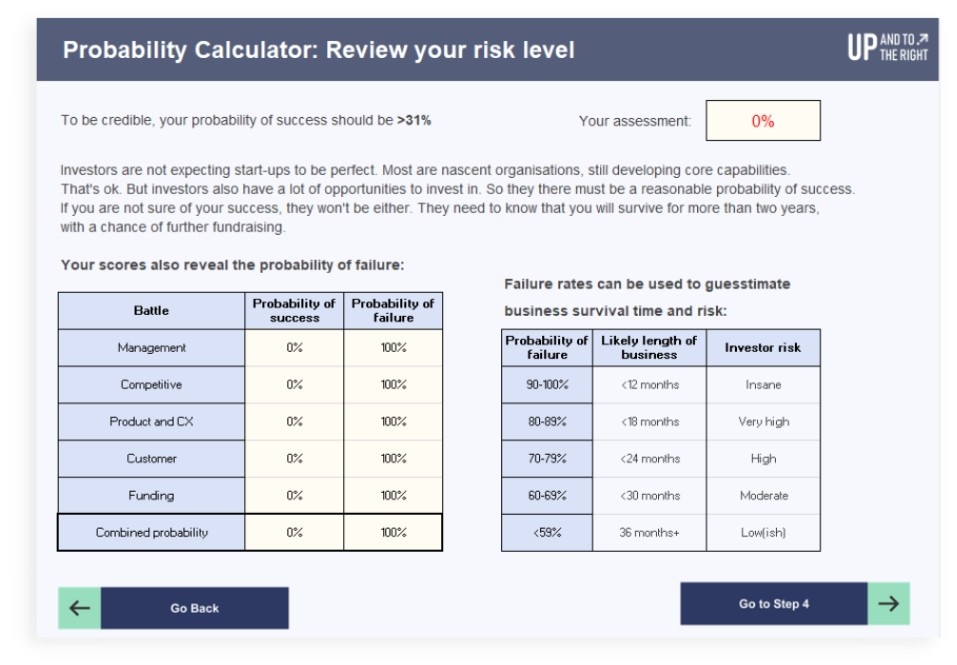
Task: Click the green right arrow icon
Action: tap(888, 604)
